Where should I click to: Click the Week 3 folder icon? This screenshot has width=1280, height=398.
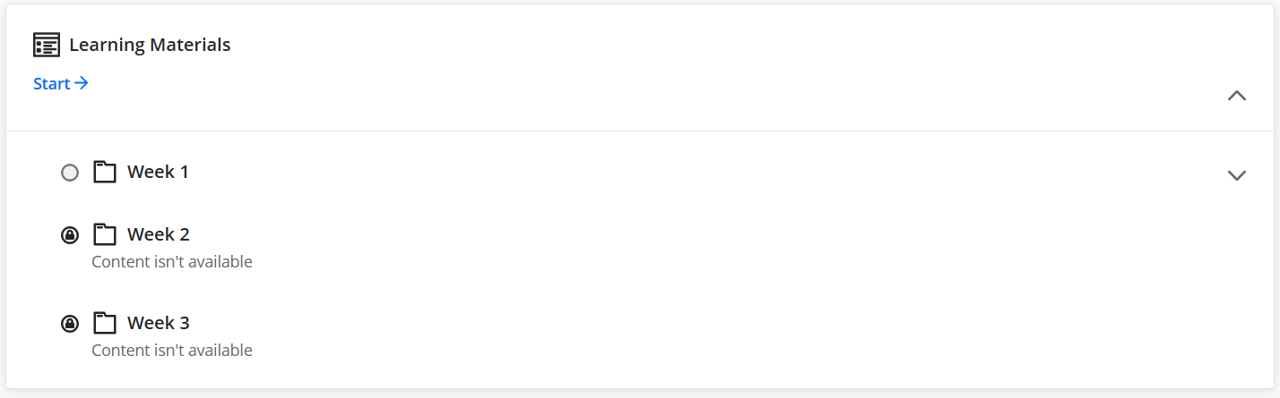[105, 323]
